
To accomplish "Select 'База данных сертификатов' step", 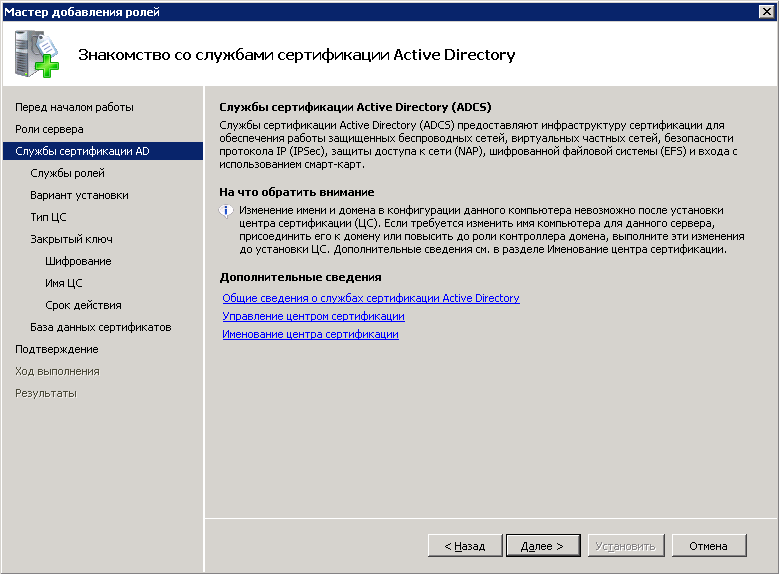I will point(100,327).
